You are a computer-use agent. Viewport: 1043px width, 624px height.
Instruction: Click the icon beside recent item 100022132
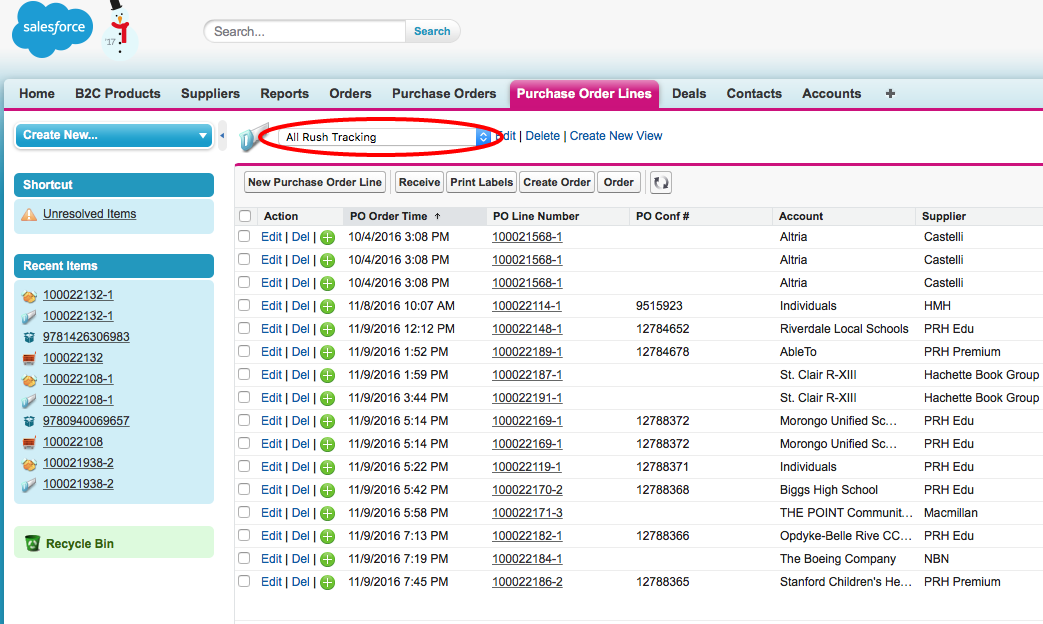pyautogui.click(x=29, y=359)
